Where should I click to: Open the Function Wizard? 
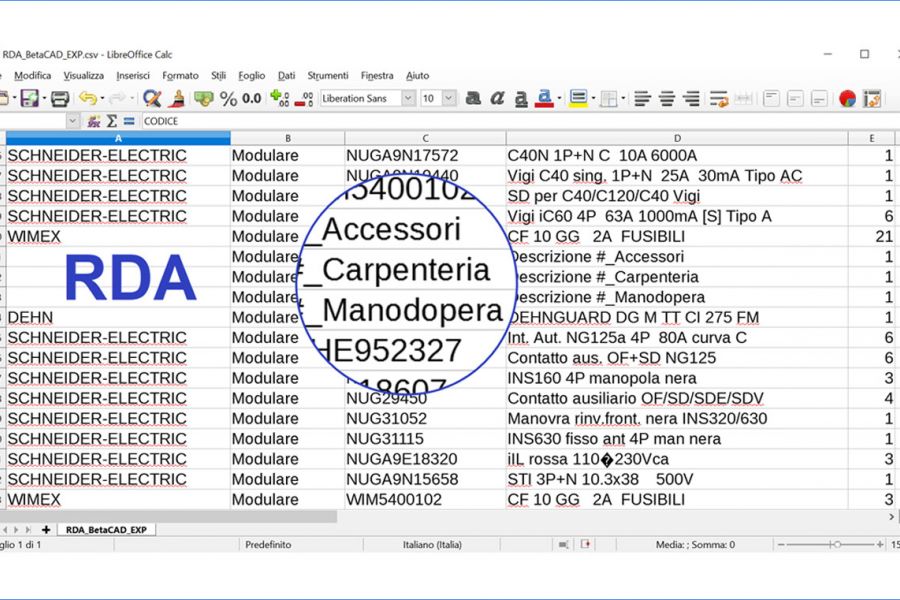[94, 121]
